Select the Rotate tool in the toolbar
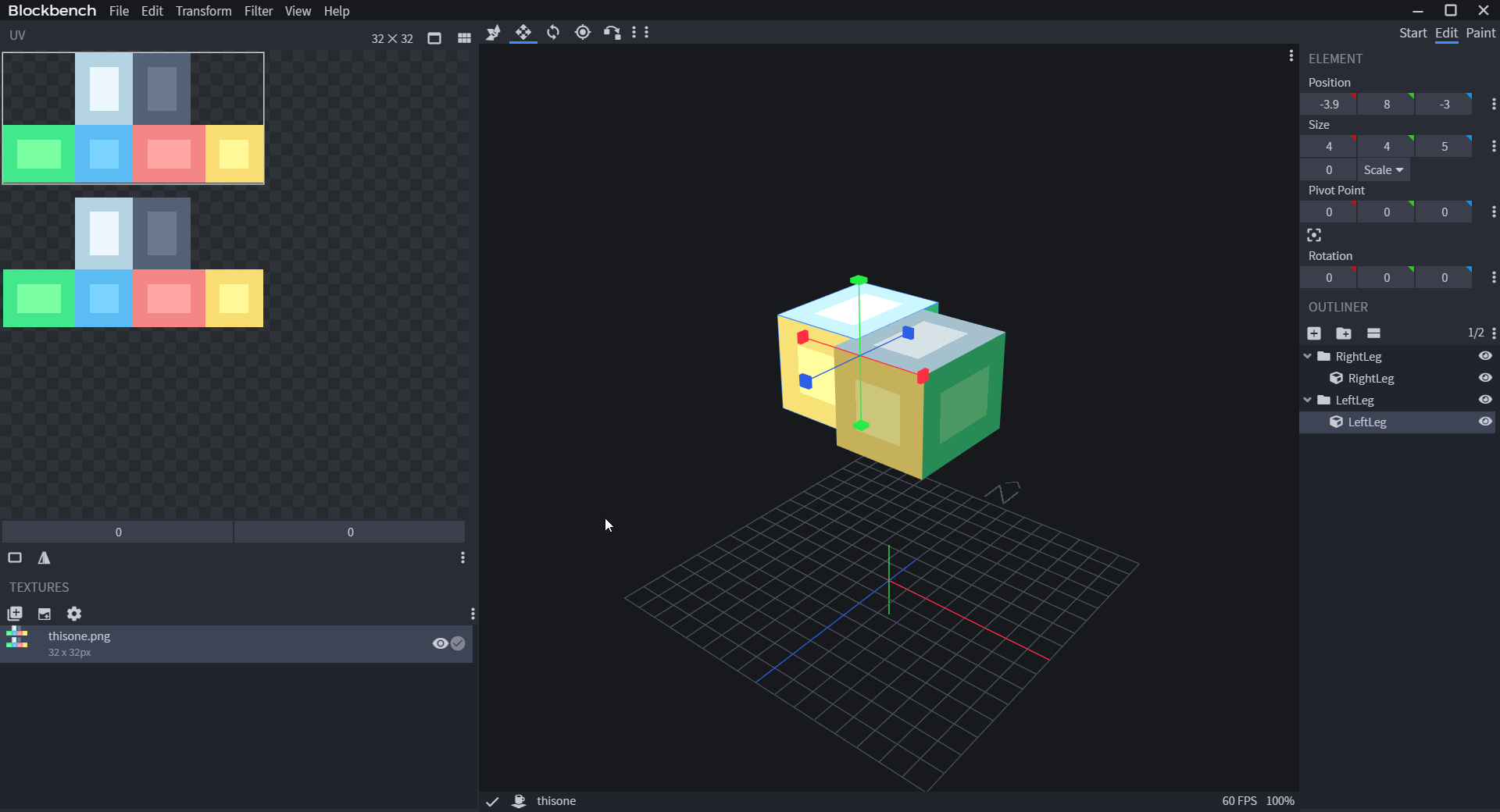 point(553,33)
